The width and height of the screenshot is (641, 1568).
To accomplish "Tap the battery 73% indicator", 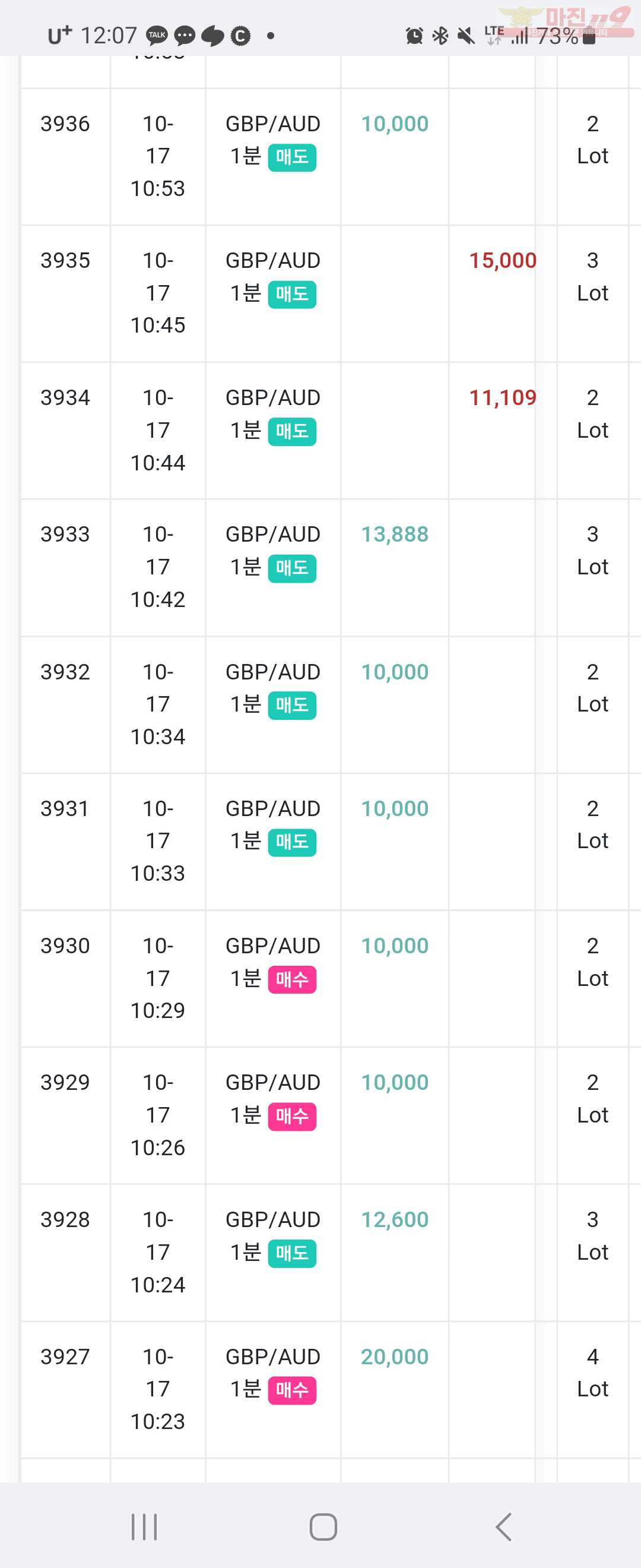I will point(566,36).
